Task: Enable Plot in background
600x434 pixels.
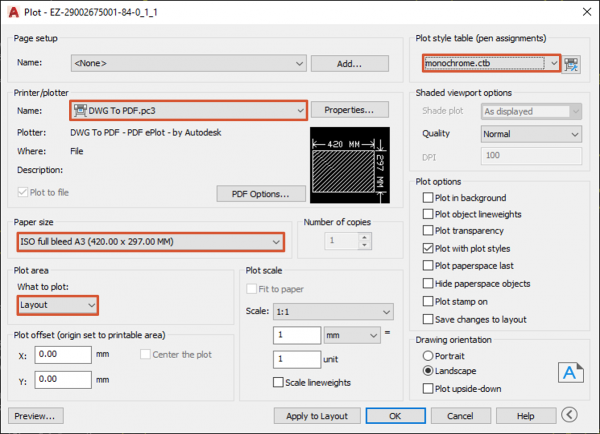Action: click(x=427, y=198)
